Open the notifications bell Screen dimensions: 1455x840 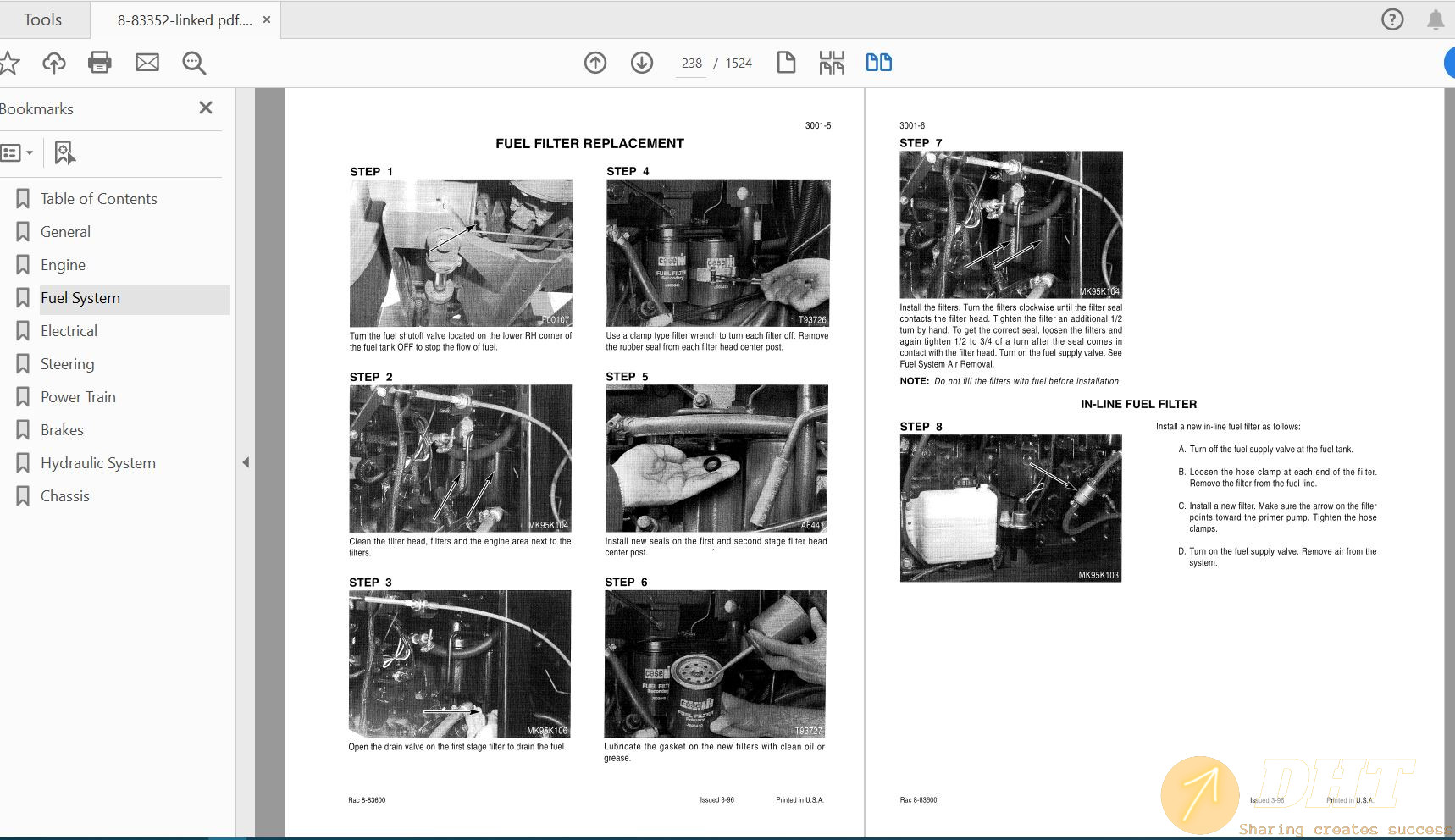[1436, 19]
